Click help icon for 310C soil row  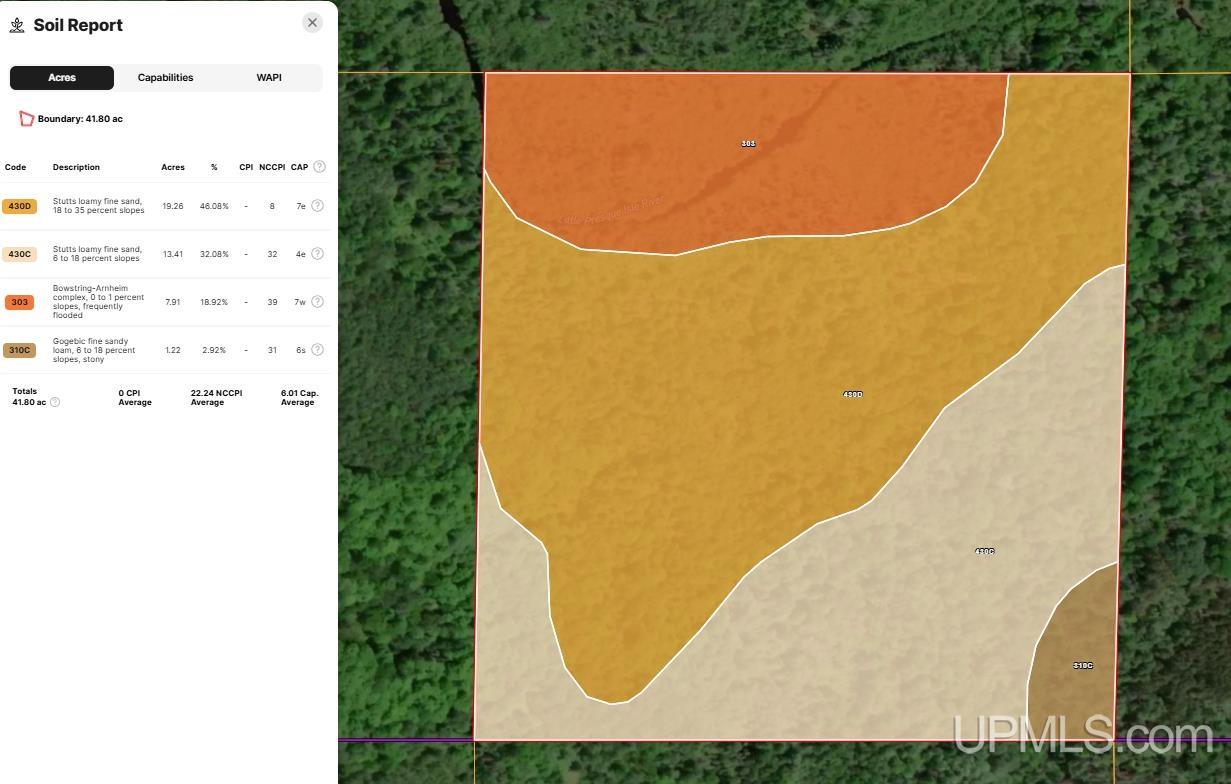(x=317, y=350)
